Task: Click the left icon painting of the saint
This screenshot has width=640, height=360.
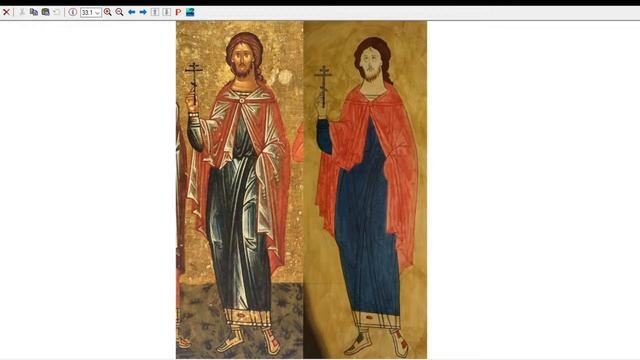Action: click(x=240, y=190)
